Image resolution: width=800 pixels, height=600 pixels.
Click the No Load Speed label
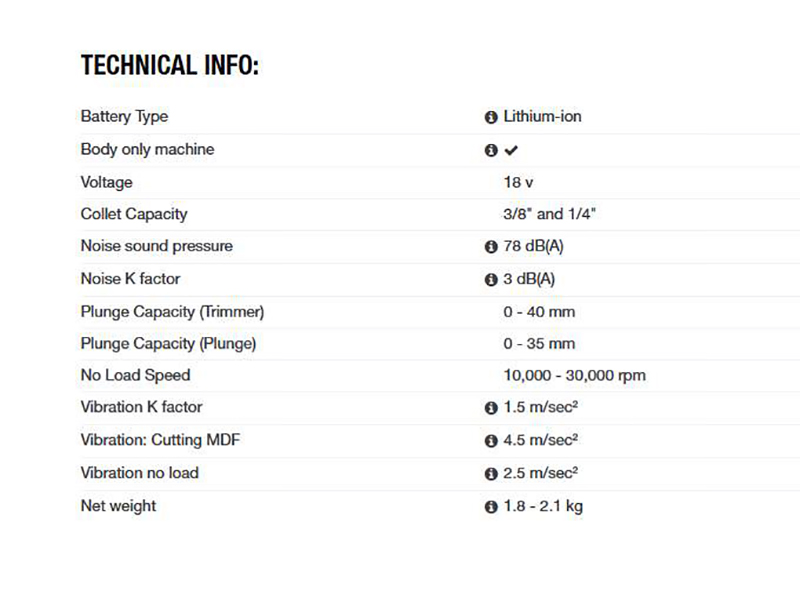[x=135, y=375]
